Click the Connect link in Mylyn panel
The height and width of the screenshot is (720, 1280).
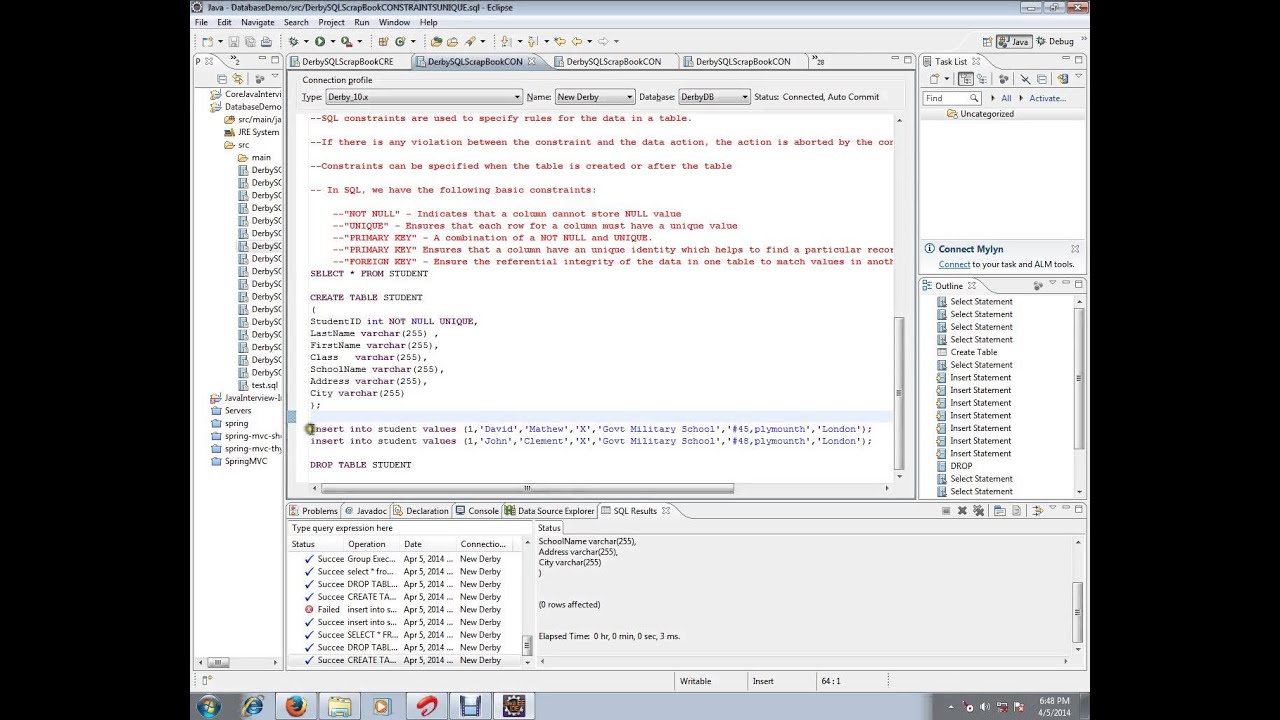[954, 265]
